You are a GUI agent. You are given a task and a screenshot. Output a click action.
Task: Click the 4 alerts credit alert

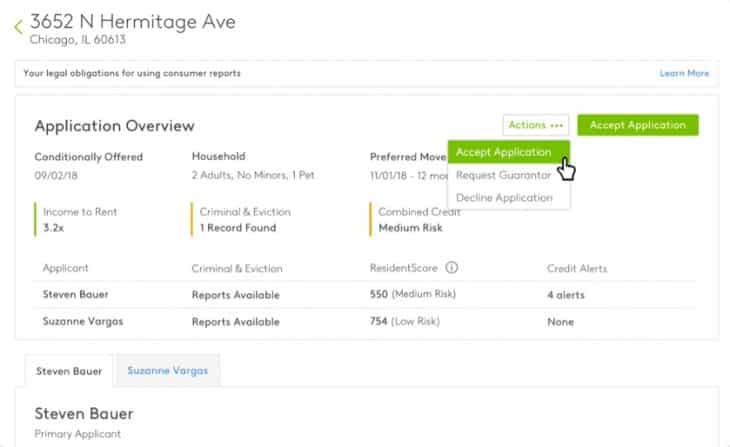click(x=566, y=295)
